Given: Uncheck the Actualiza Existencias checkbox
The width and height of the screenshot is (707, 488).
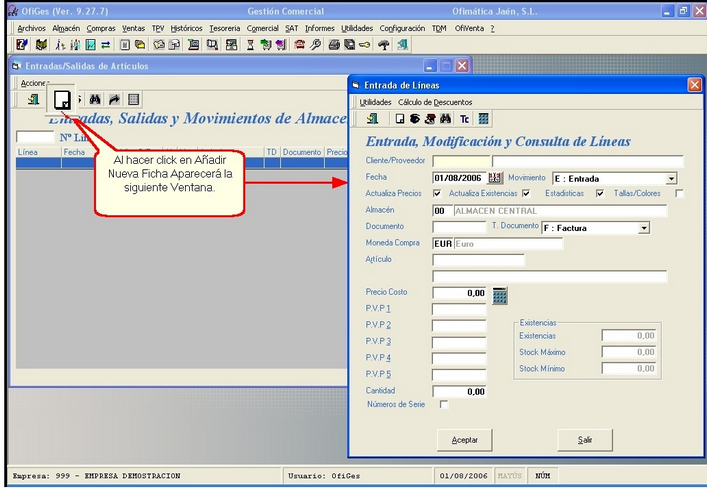Looking at the screenshot, I should (526, 193).
